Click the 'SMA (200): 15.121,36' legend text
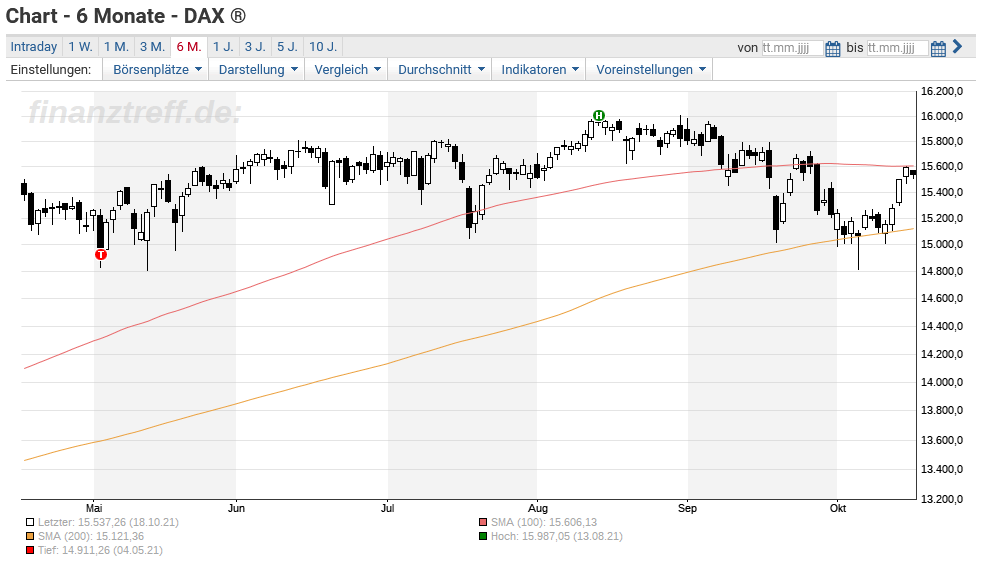Viewport: 985px width, 569px height. click(90, 536)
